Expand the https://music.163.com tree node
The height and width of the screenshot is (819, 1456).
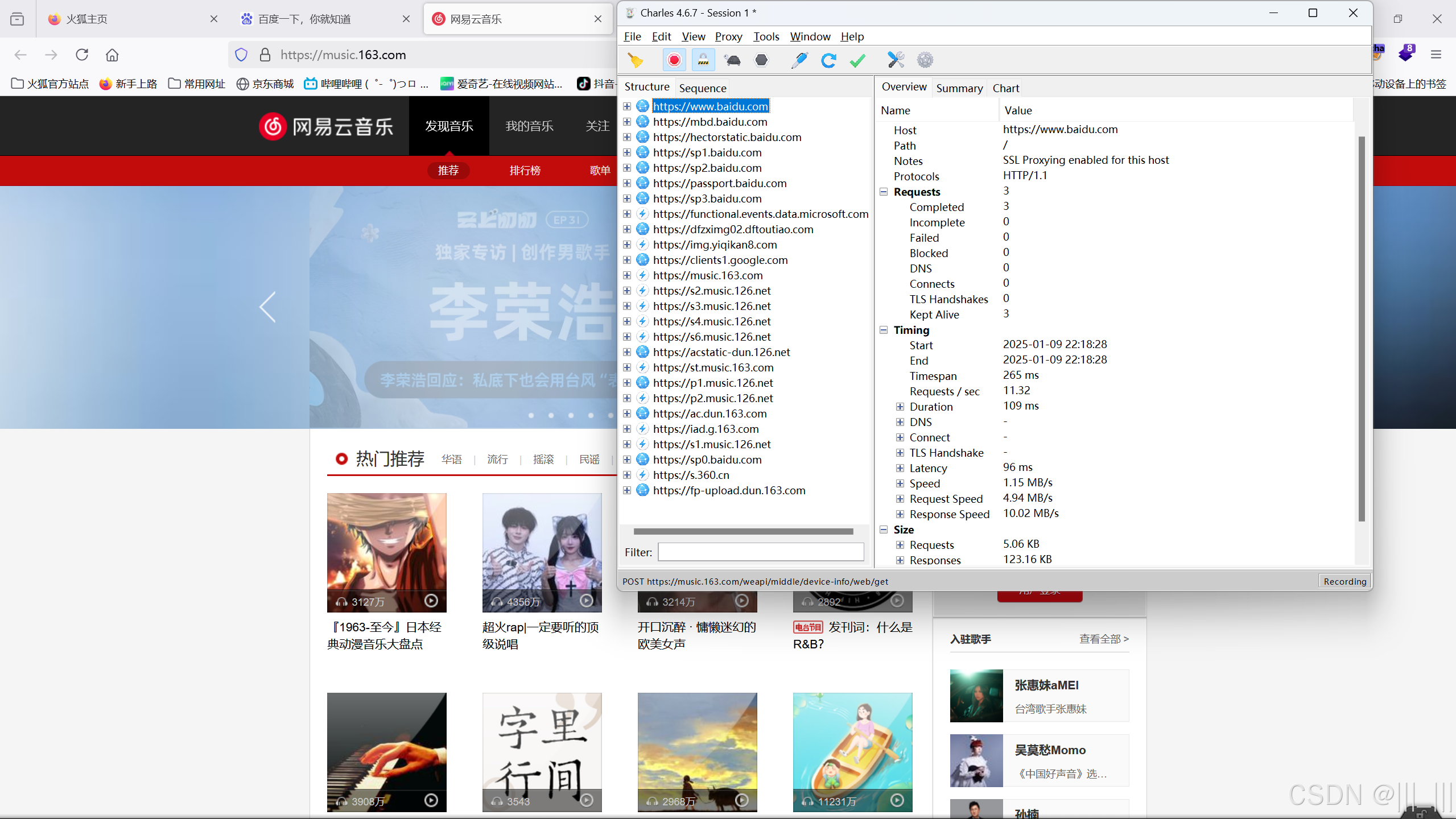[x=627, y=275]
